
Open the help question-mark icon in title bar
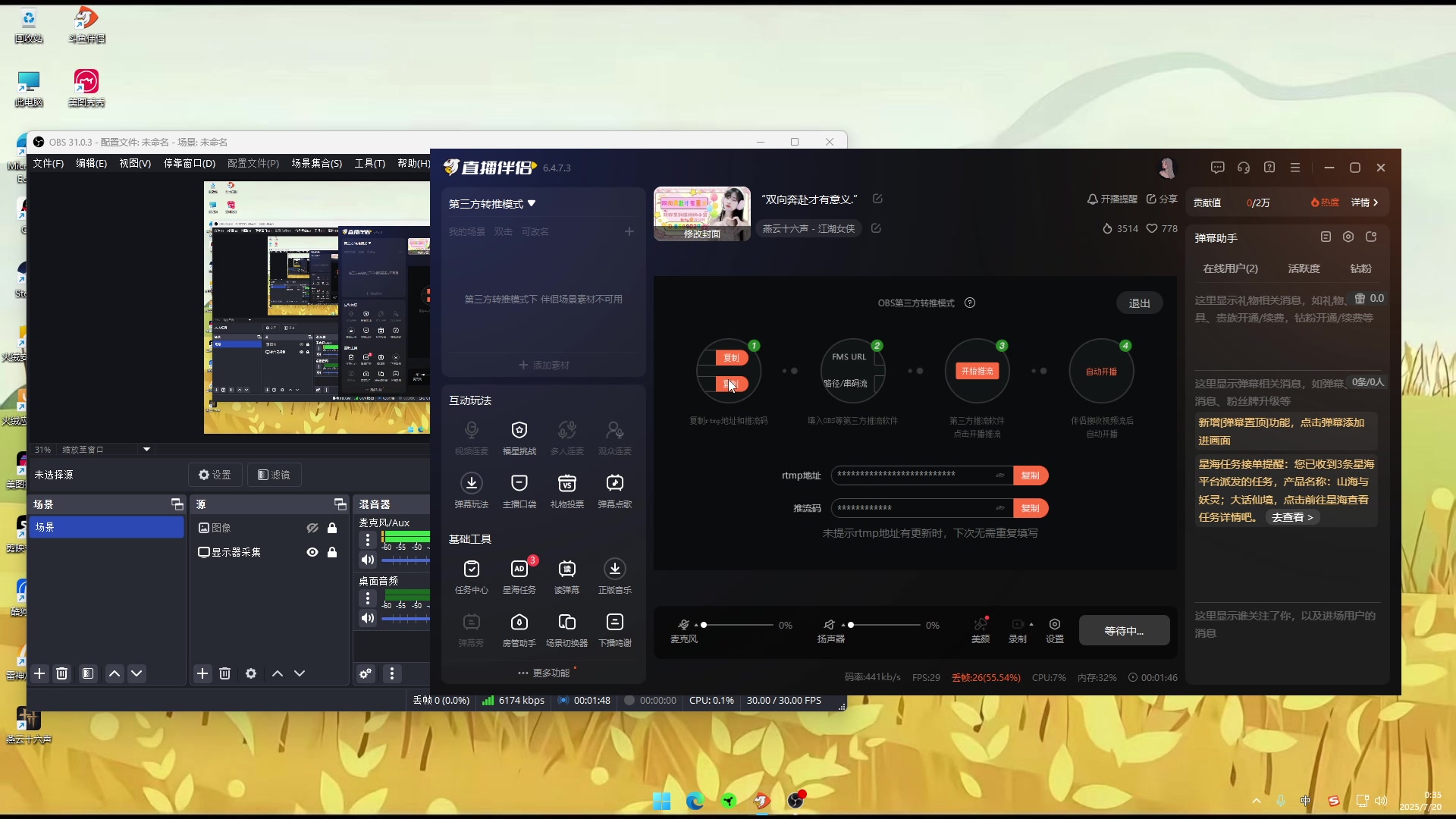click(x=1269, y=168)
